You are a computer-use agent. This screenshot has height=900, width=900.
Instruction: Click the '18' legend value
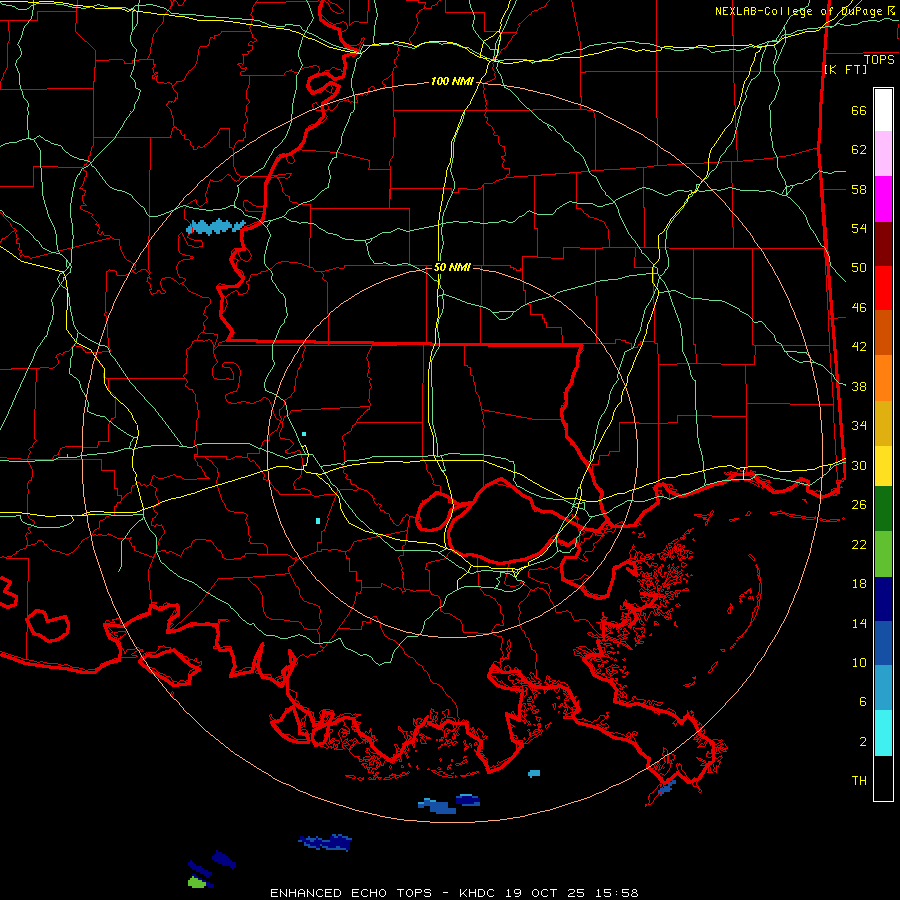[x=859, y=584]
